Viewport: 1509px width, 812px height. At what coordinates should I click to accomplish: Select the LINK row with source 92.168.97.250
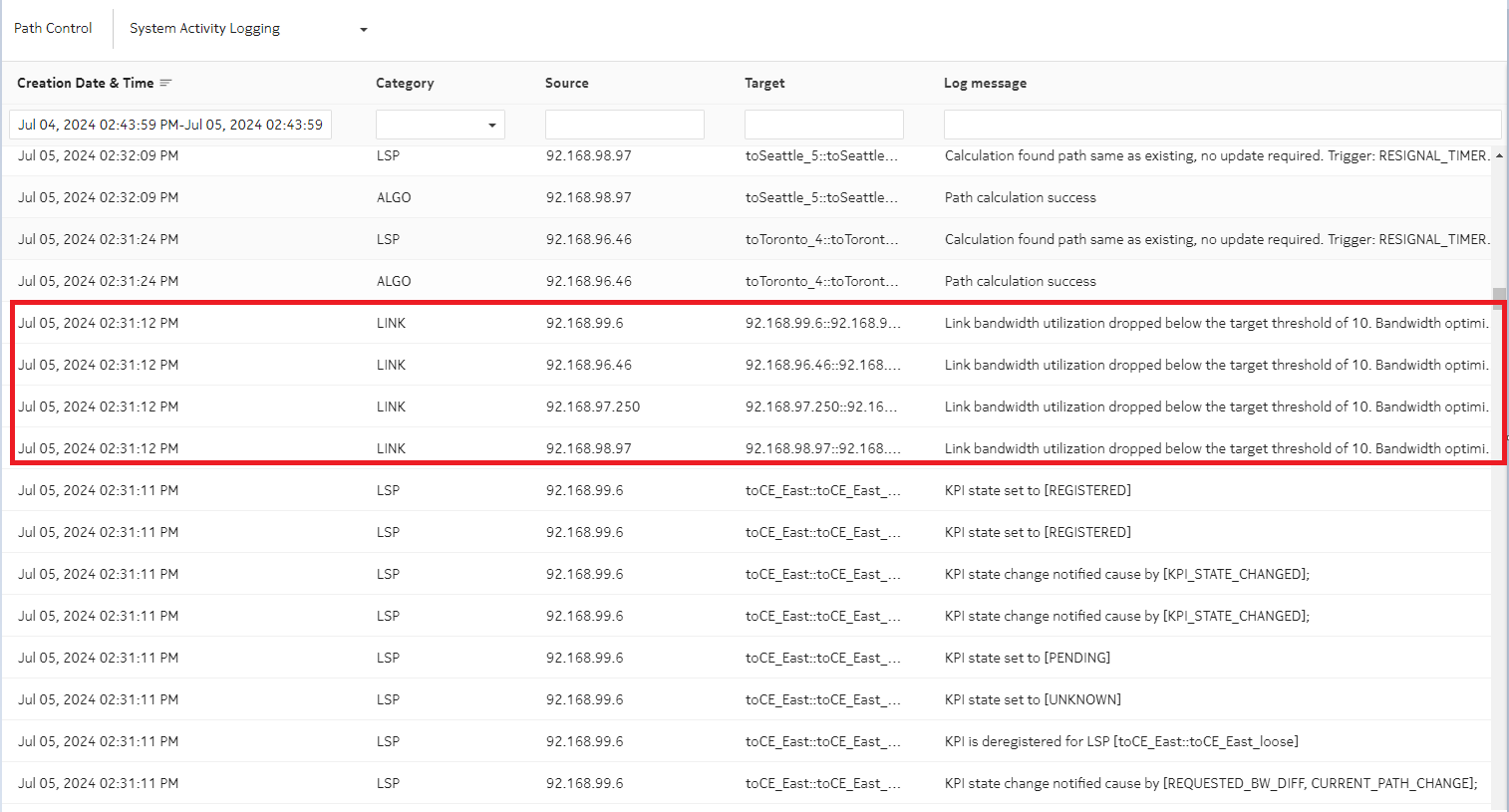[x=748, y=406]
